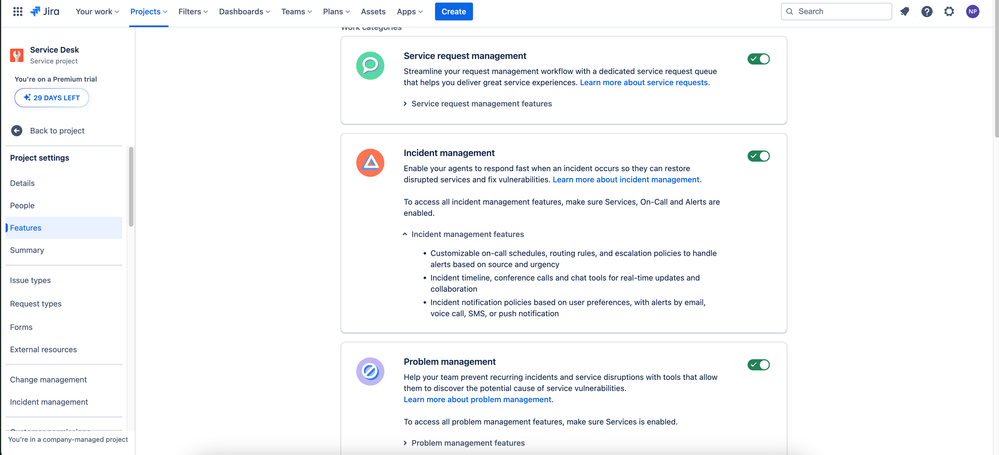
Task: Open the Projects dropdown
Action: click(x=149, y=11)
